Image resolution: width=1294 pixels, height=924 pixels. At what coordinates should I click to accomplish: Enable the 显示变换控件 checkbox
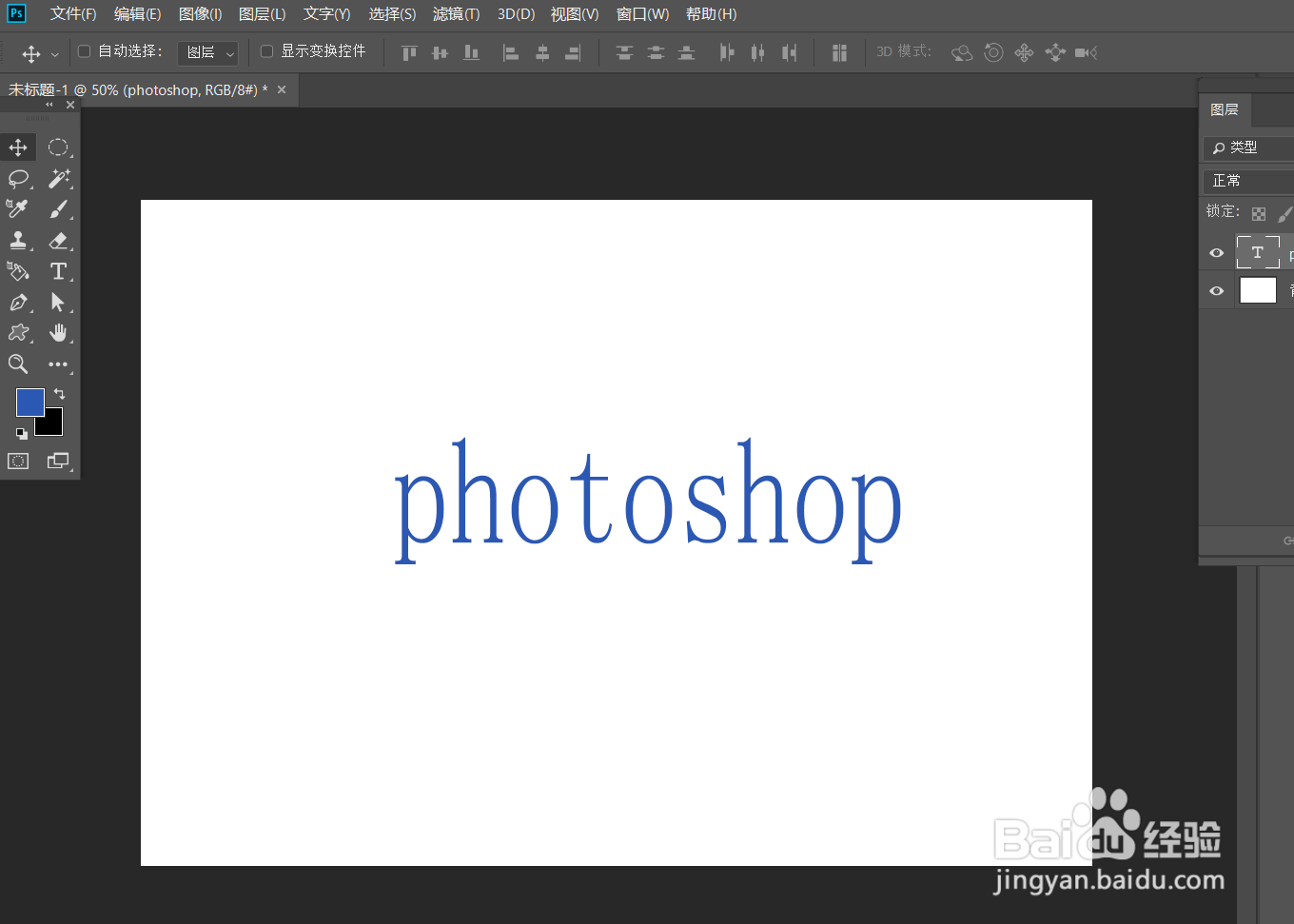pos(266,51)
